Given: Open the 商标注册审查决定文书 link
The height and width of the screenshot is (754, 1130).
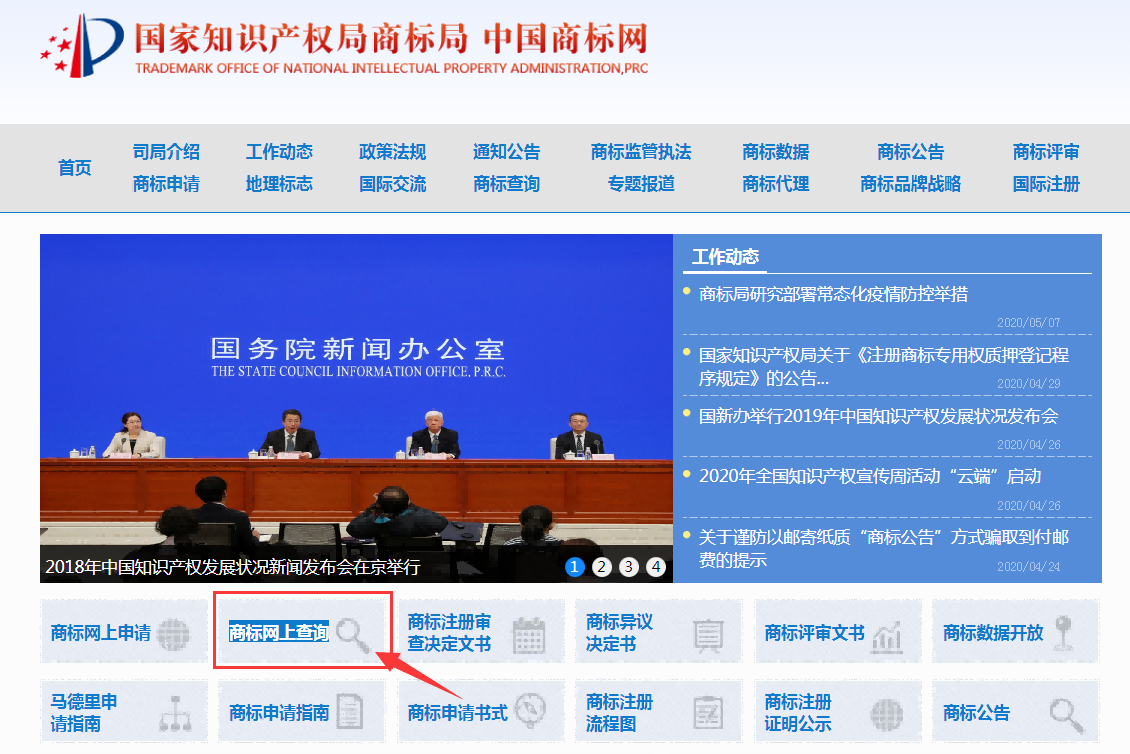Looking at the screenshot, I should [450, 632].
